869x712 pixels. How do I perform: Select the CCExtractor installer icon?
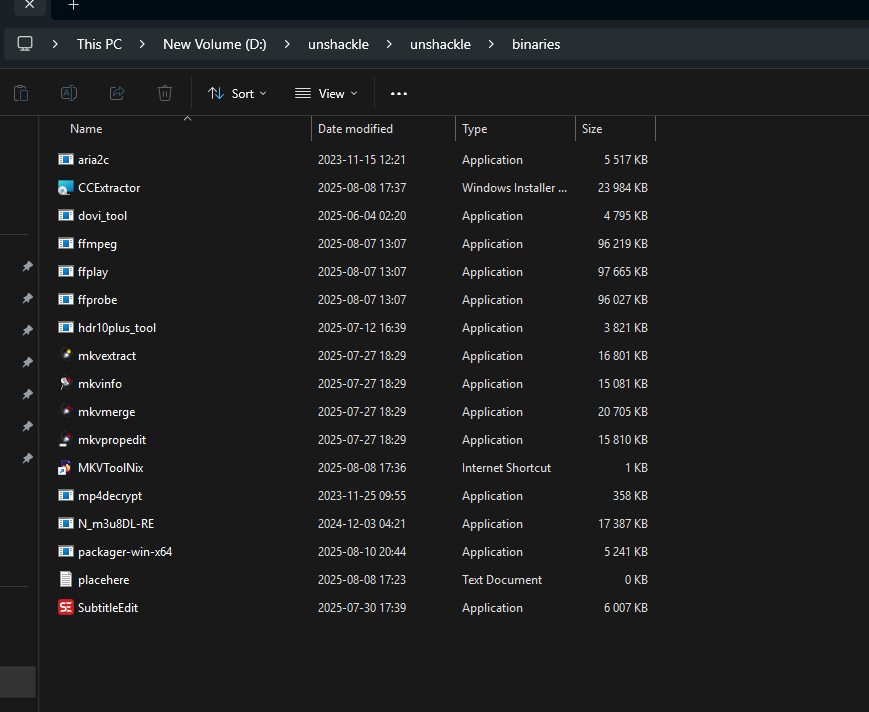66,188
